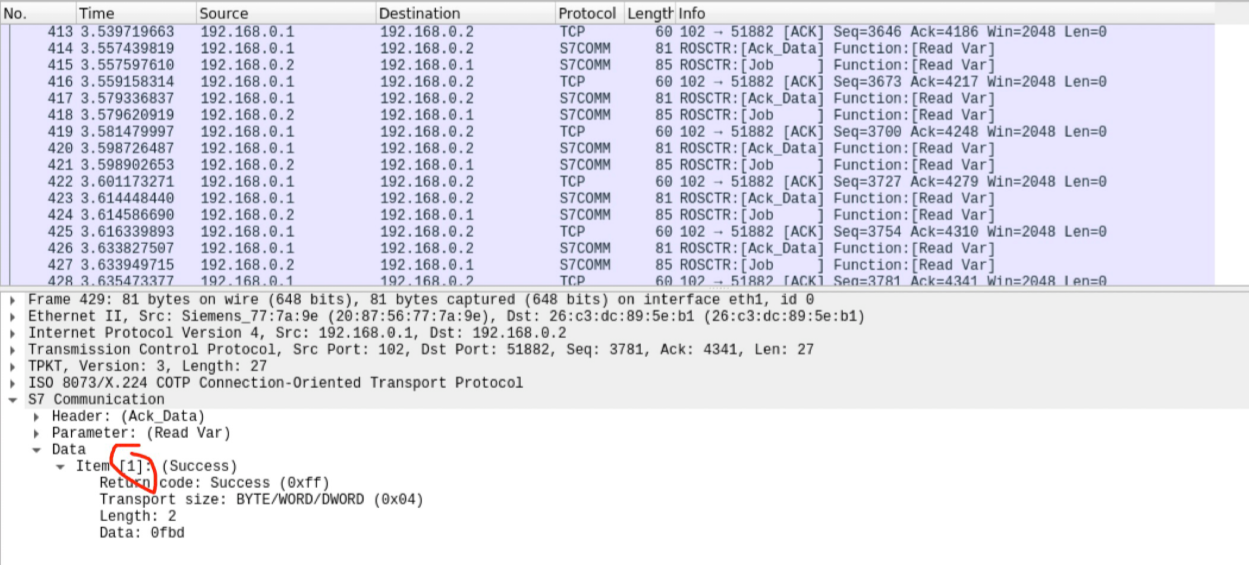Select the Data: 0fbd field
Screen dimensions: 1249x565
click(141, 533)
